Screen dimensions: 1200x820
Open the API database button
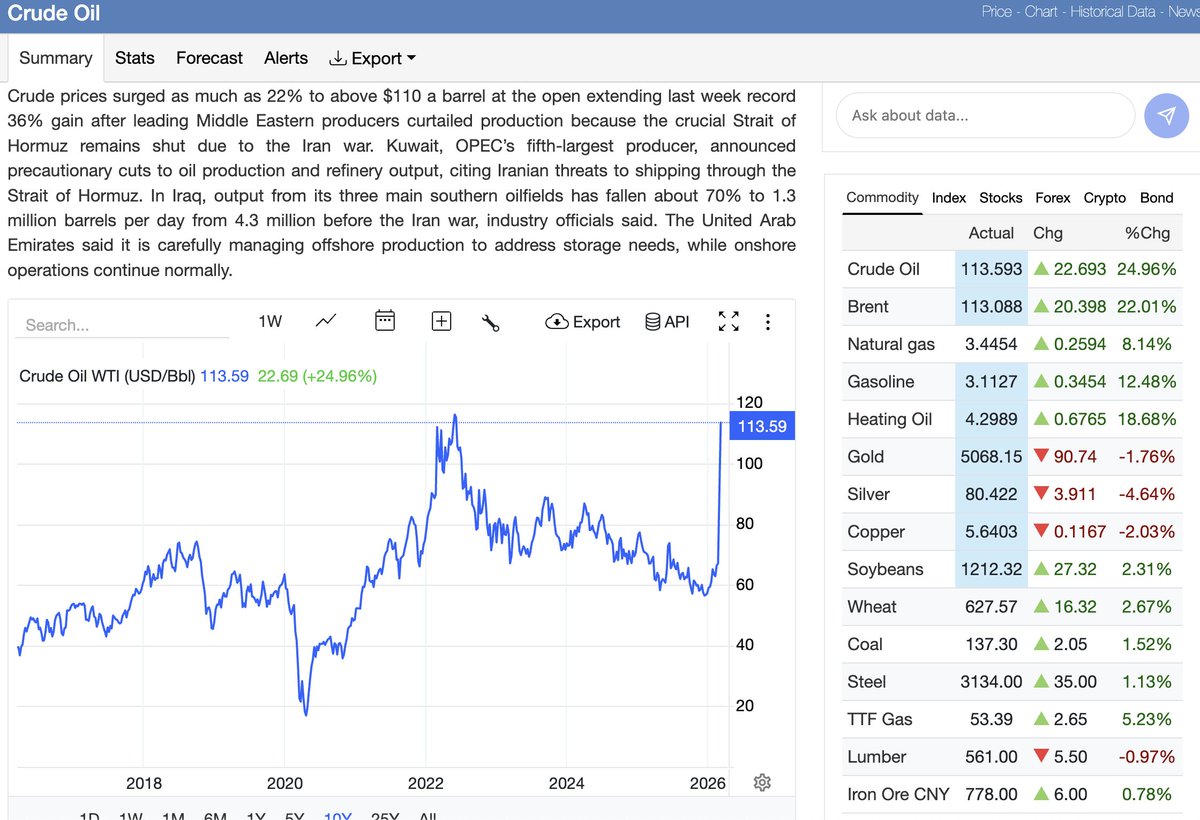[x=667, y=322]
